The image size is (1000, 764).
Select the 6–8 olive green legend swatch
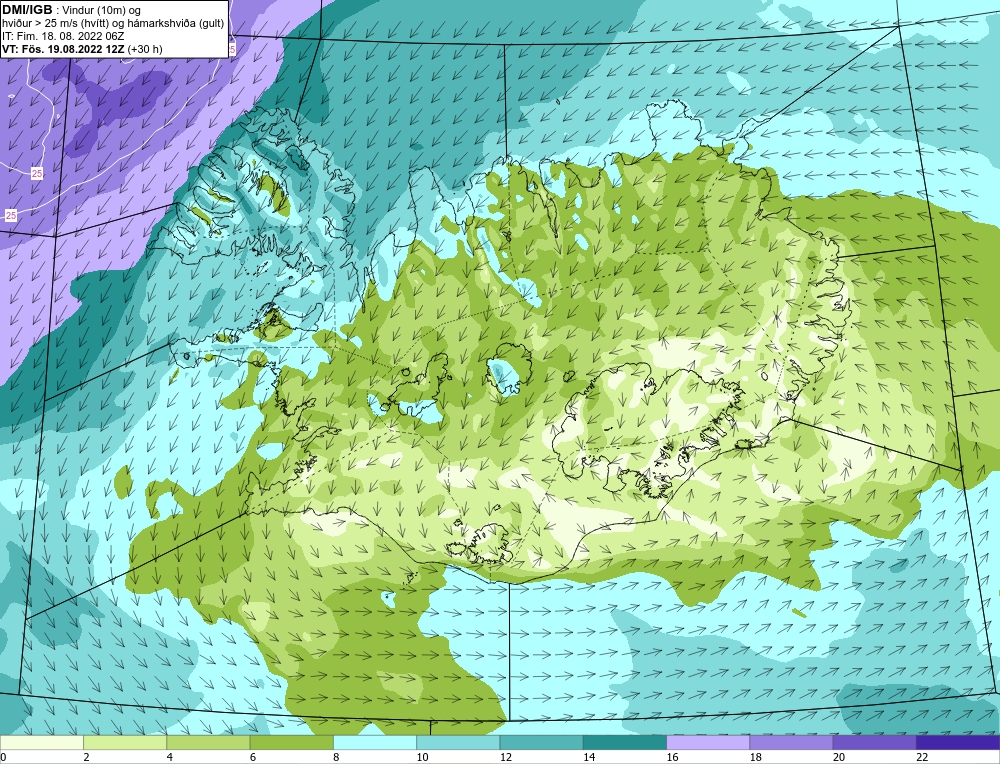coord(291,743)
